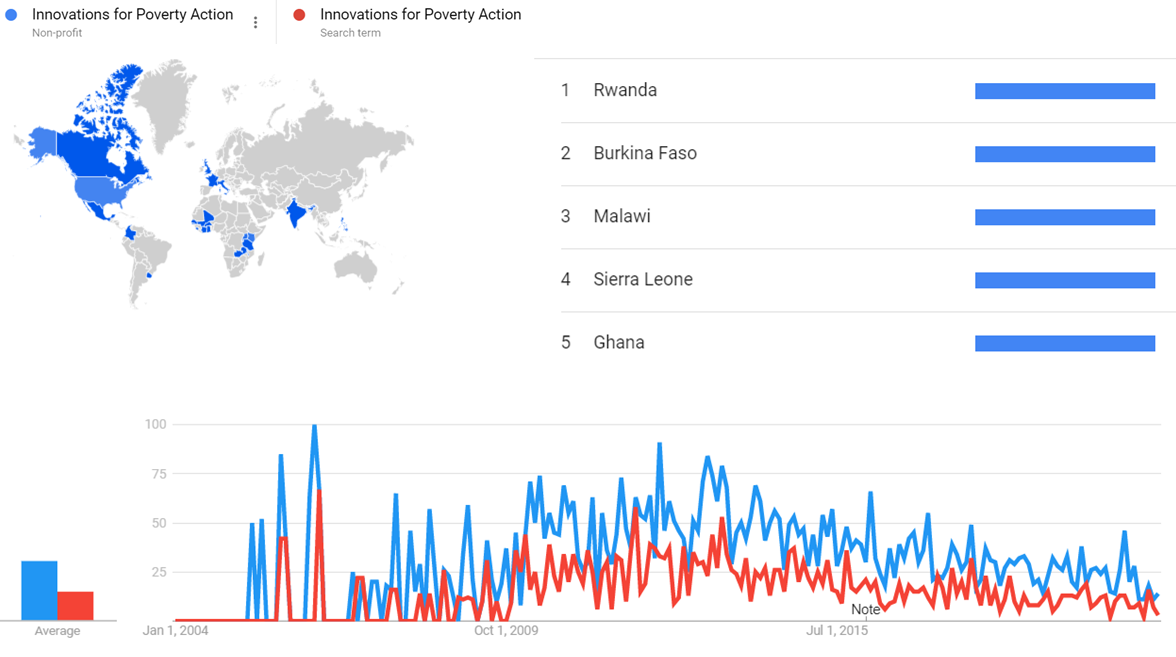The height and width of the screenshot is (657, 1176).
Task: Select Malawi in the region list
Action: (x=622, y=216)
